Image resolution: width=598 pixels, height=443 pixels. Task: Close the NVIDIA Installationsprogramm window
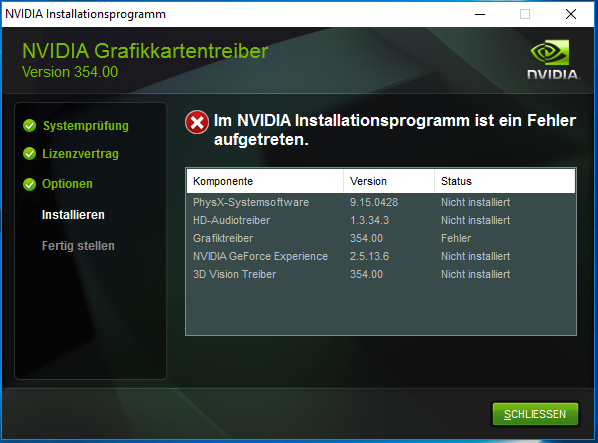tap(571, 14)
